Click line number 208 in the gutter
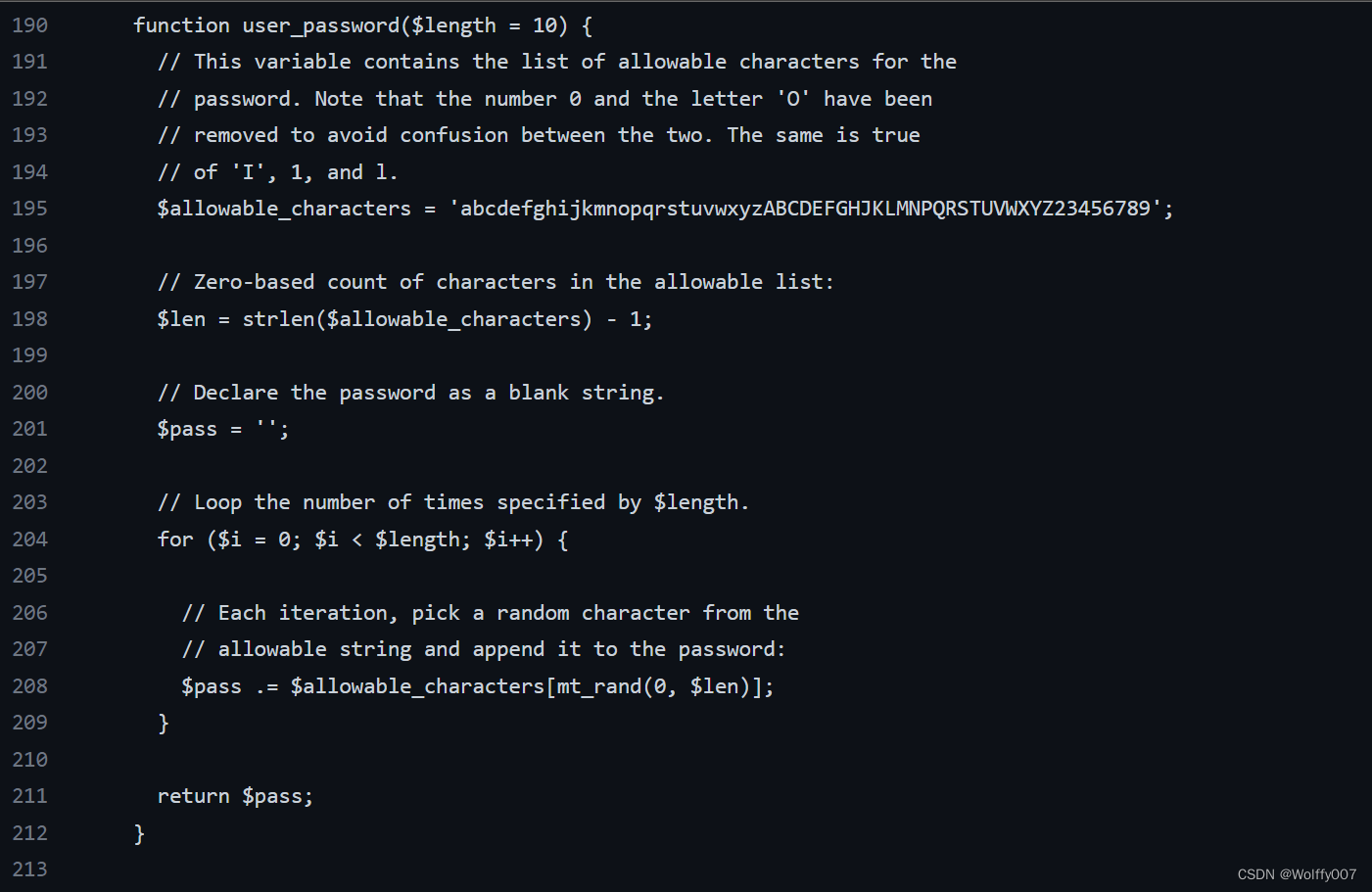The image size is (1372, 892). coord(29,686)
